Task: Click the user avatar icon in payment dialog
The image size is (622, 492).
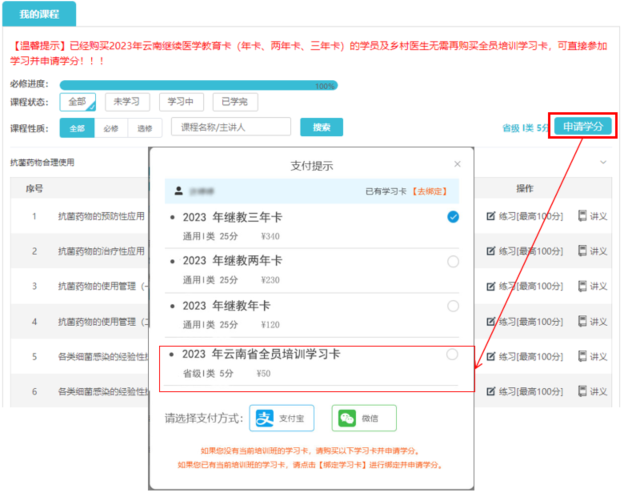Action: point(178,189)
